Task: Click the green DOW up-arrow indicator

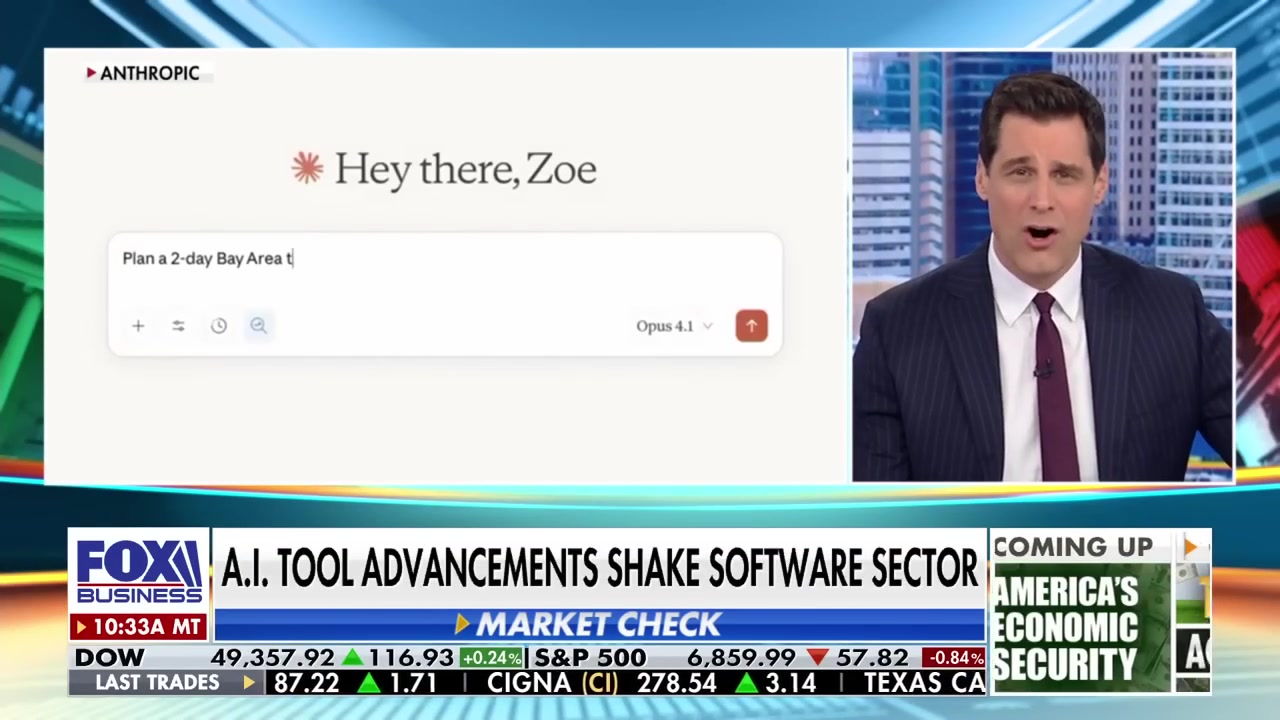Action: tap(352, 658)
